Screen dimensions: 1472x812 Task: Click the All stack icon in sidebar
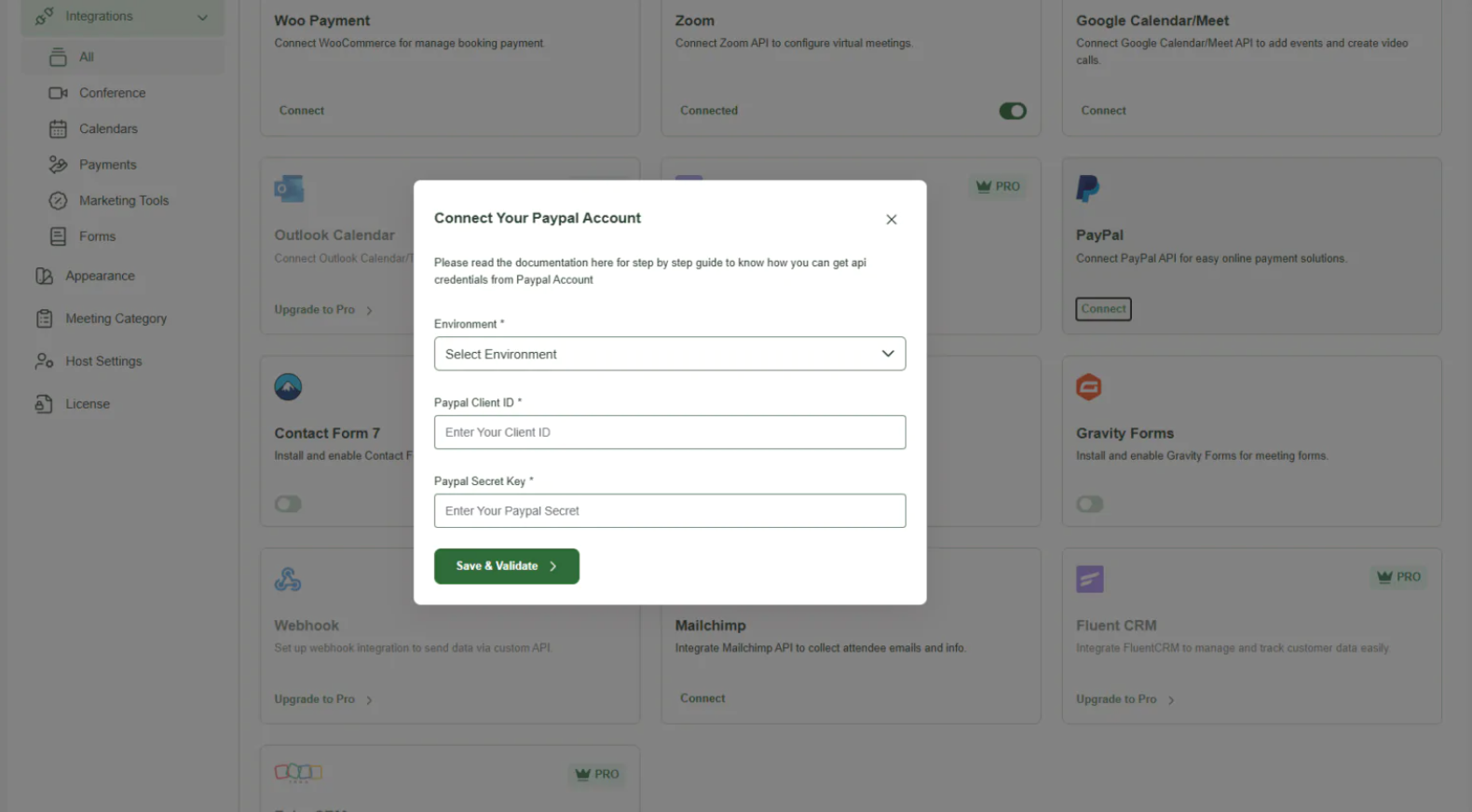click(x=58, y=57)
